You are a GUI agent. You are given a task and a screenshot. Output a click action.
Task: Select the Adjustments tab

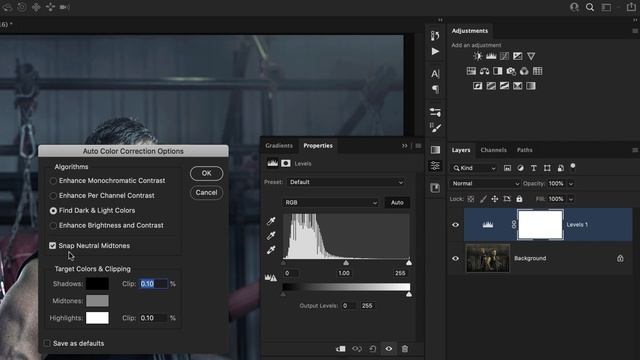[x=469, y=31]
